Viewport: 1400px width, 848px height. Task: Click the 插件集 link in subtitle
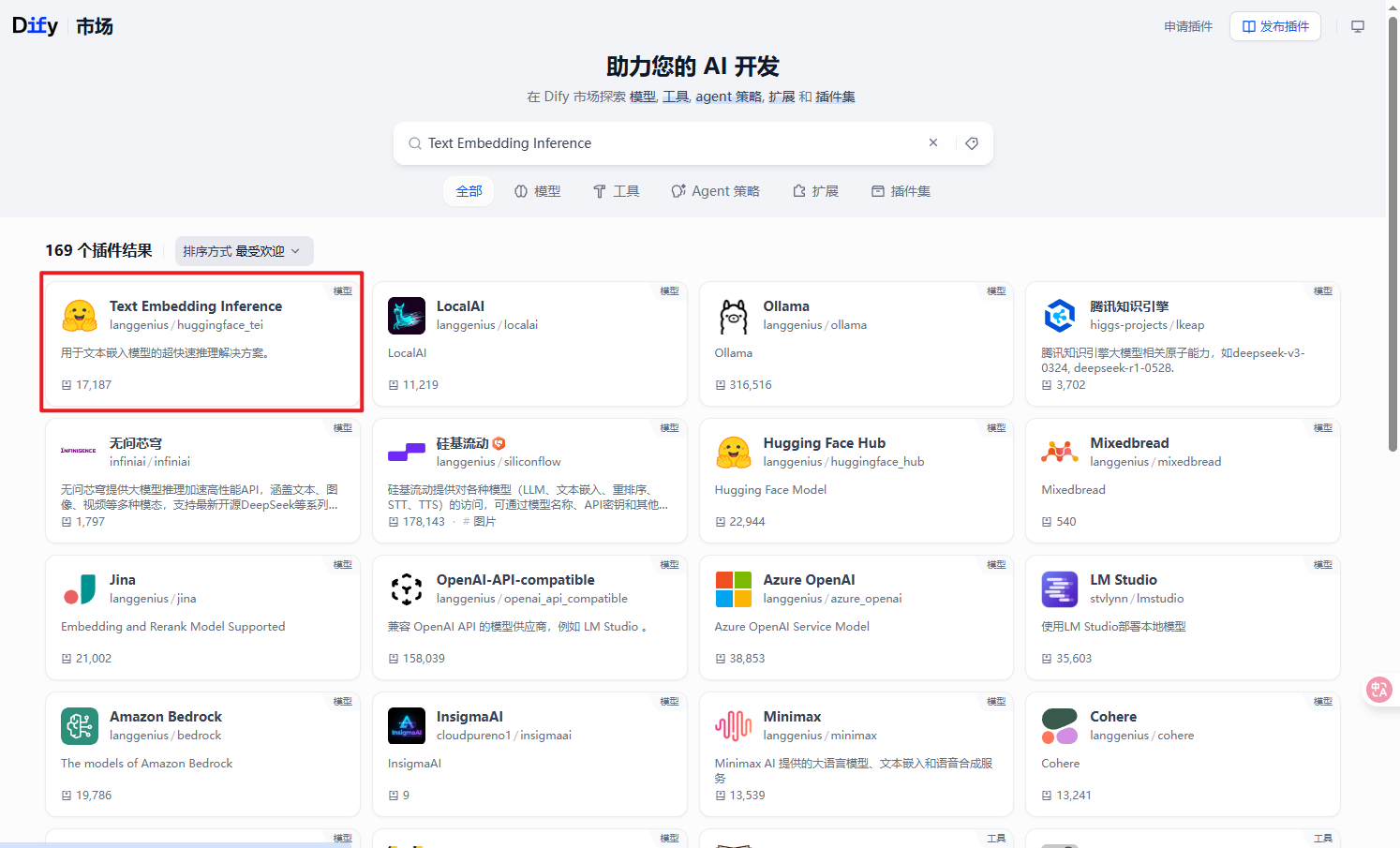click(835, 97)
